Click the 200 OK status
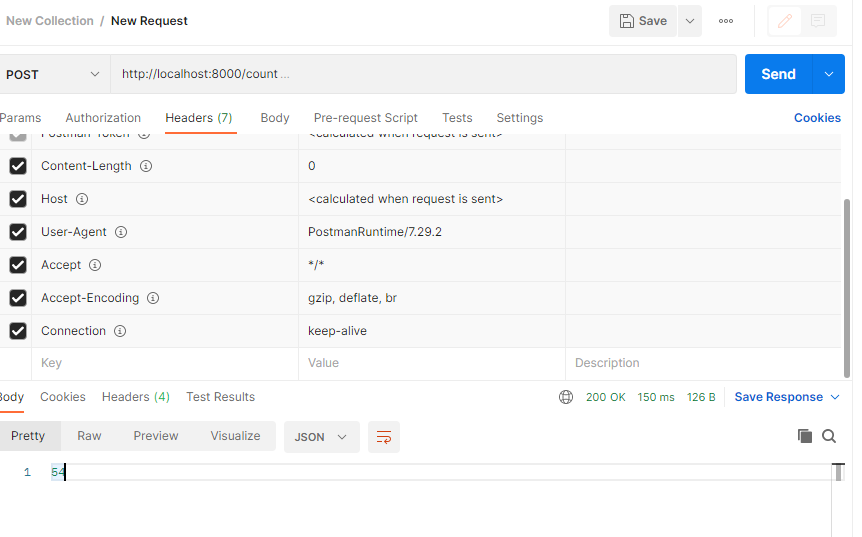Screen dimensions: 862x537 click(x=605, y=397)
